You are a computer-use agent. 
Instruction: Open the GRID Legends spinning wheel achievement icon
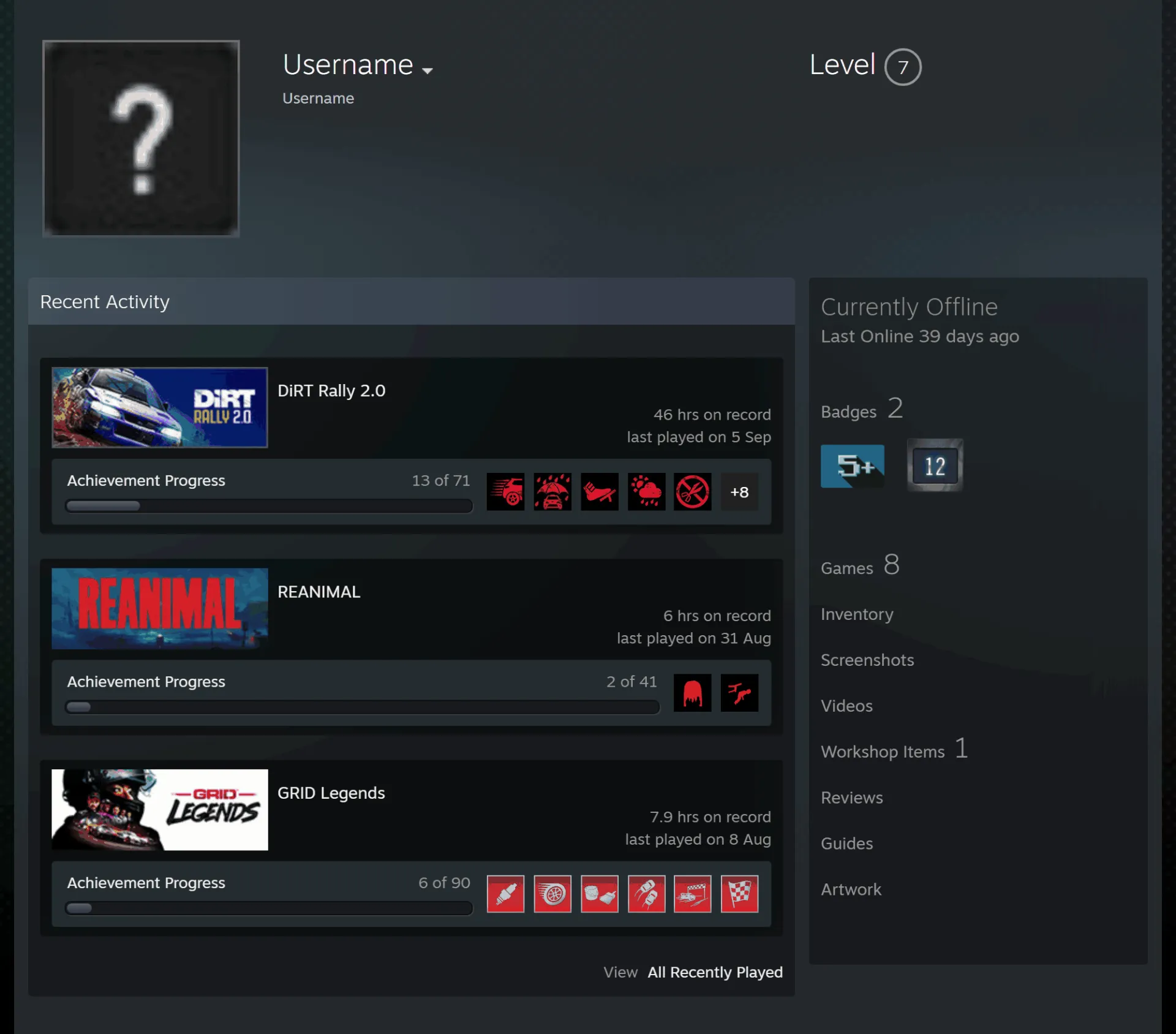tap(552, 894)
